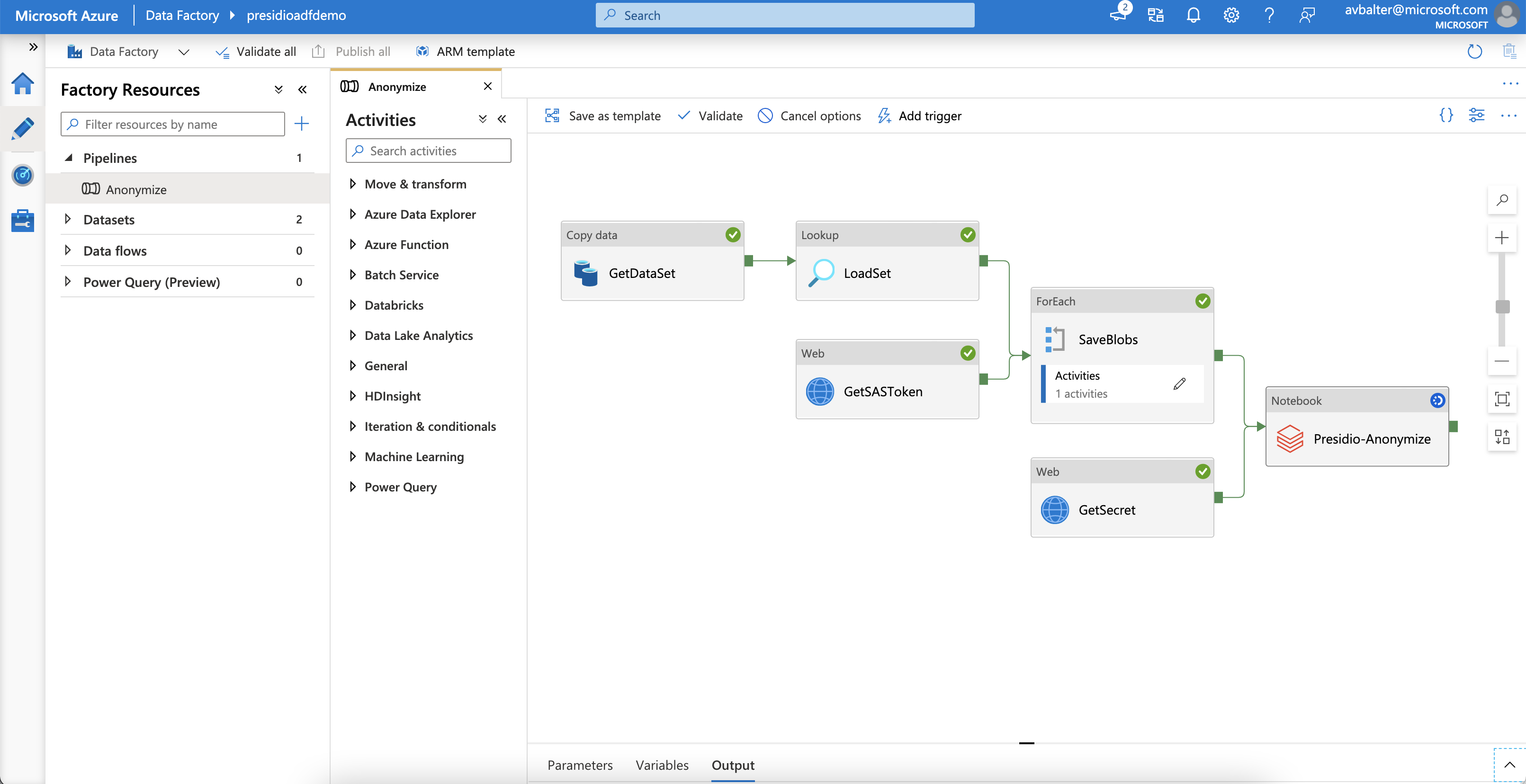Open the Data Factory dropdown chevron
1526x784 pixels.
click(184, 52)
